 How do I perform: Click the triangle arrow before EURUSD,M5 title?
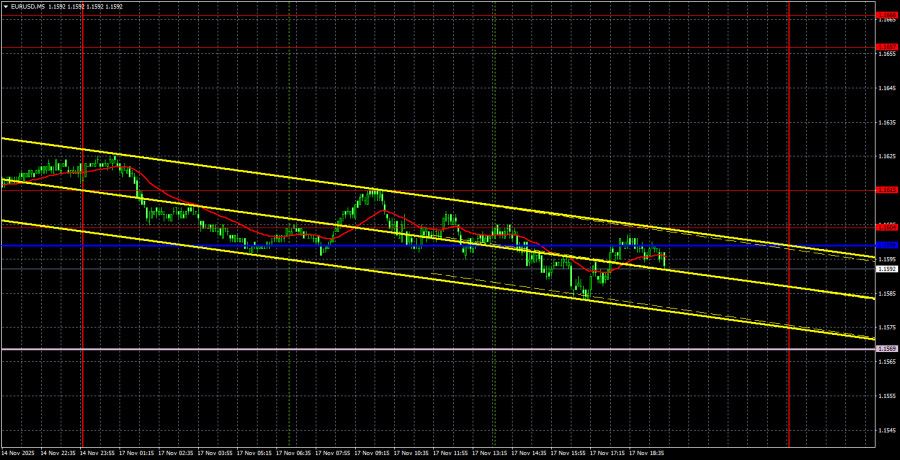coord(5,6)
